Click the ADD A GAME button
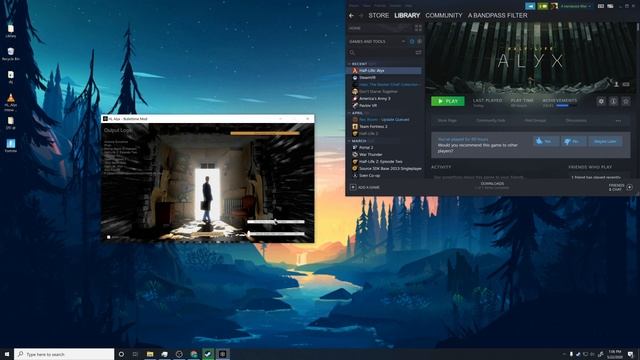The height and width of the screenshot is (360, 640). point(365,187)
